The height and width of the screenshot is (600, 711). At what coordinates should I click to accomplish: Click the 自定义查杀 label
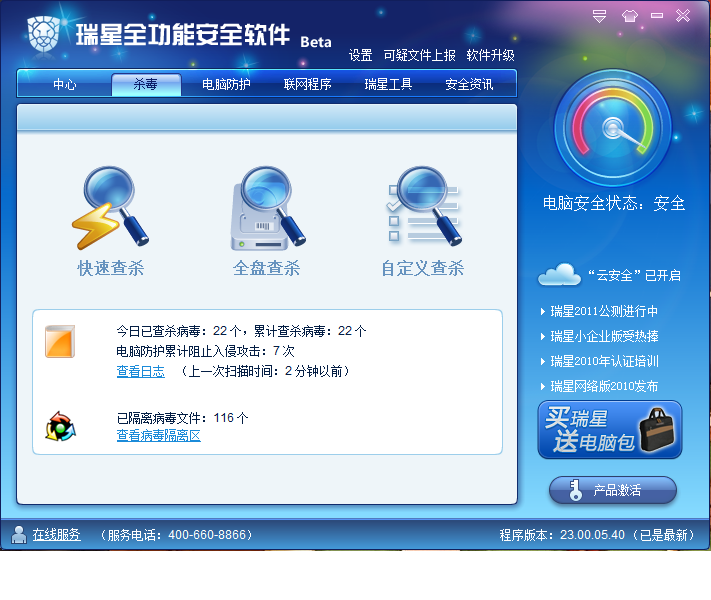click(423, 268)
